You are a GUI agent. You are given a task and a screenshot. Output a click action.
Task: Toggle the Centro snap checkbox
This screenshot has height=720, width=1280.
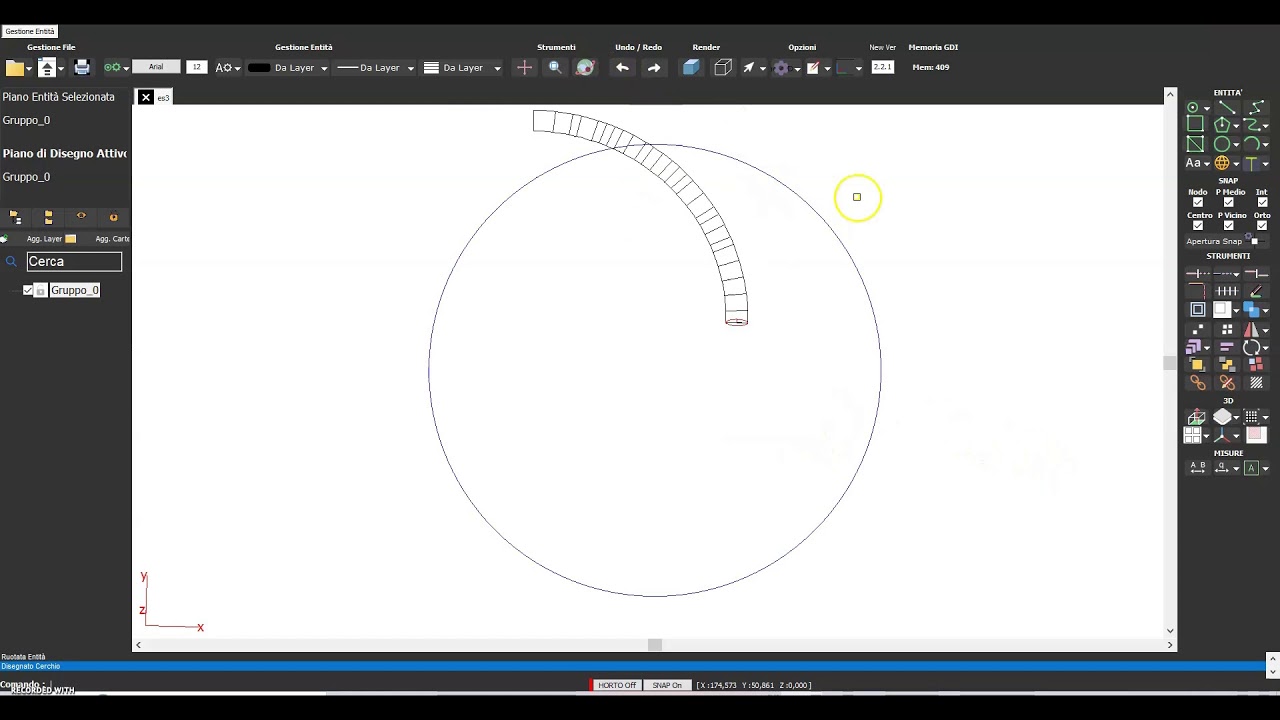[1197, 225]
